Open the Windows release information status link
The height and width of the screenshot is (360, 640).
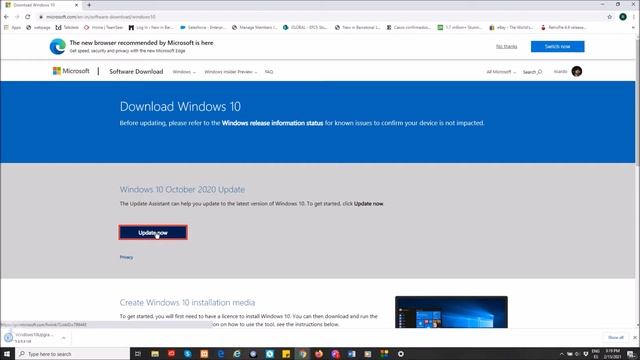pos(272,123)
